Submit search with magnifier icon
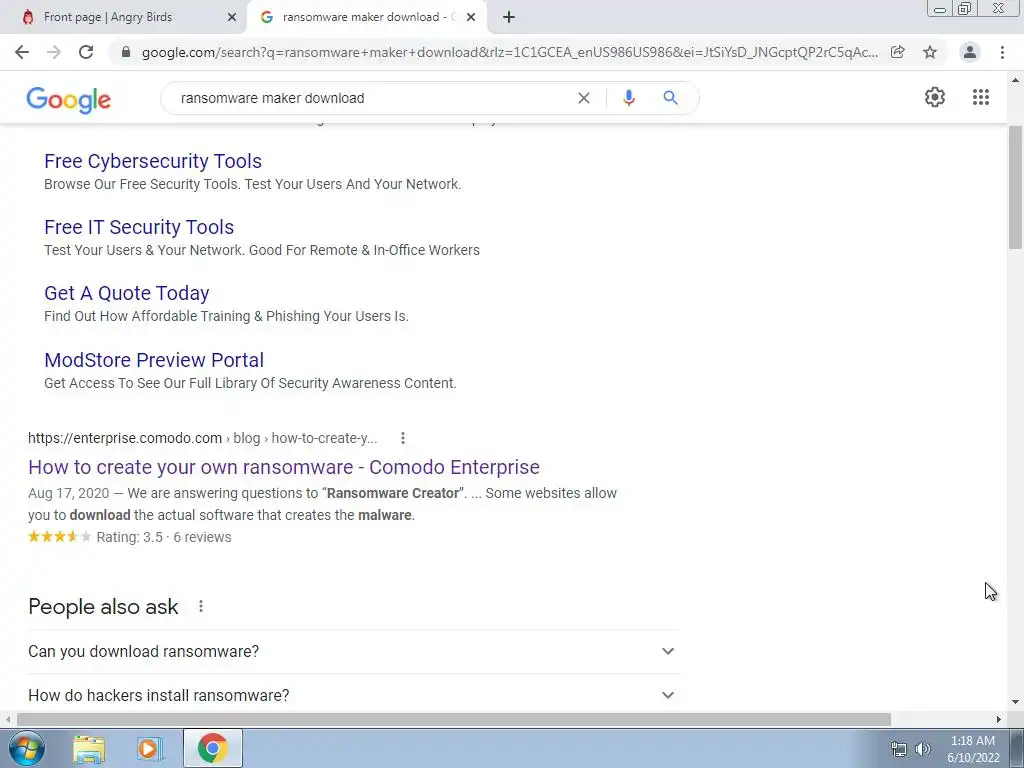 click(x=670, y=98)
